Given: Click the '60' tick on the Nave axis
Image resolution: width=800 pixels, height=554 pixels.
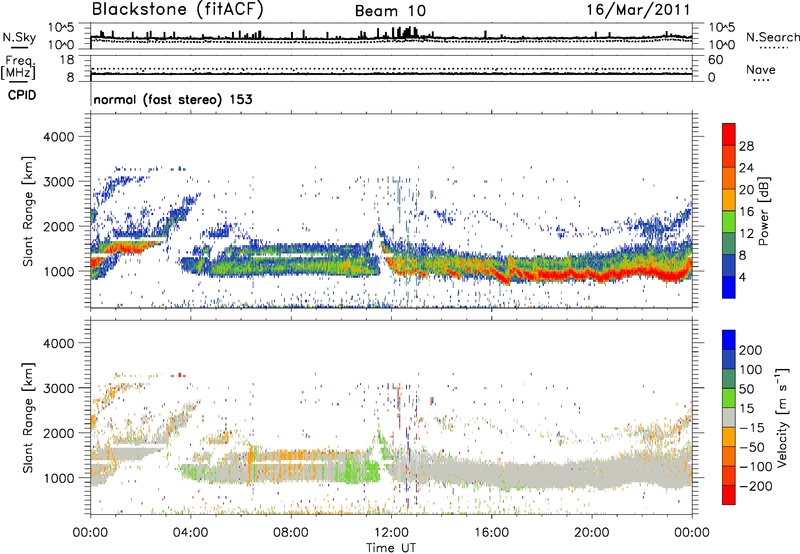Looking at the screenshot, I should pos(715,60).
